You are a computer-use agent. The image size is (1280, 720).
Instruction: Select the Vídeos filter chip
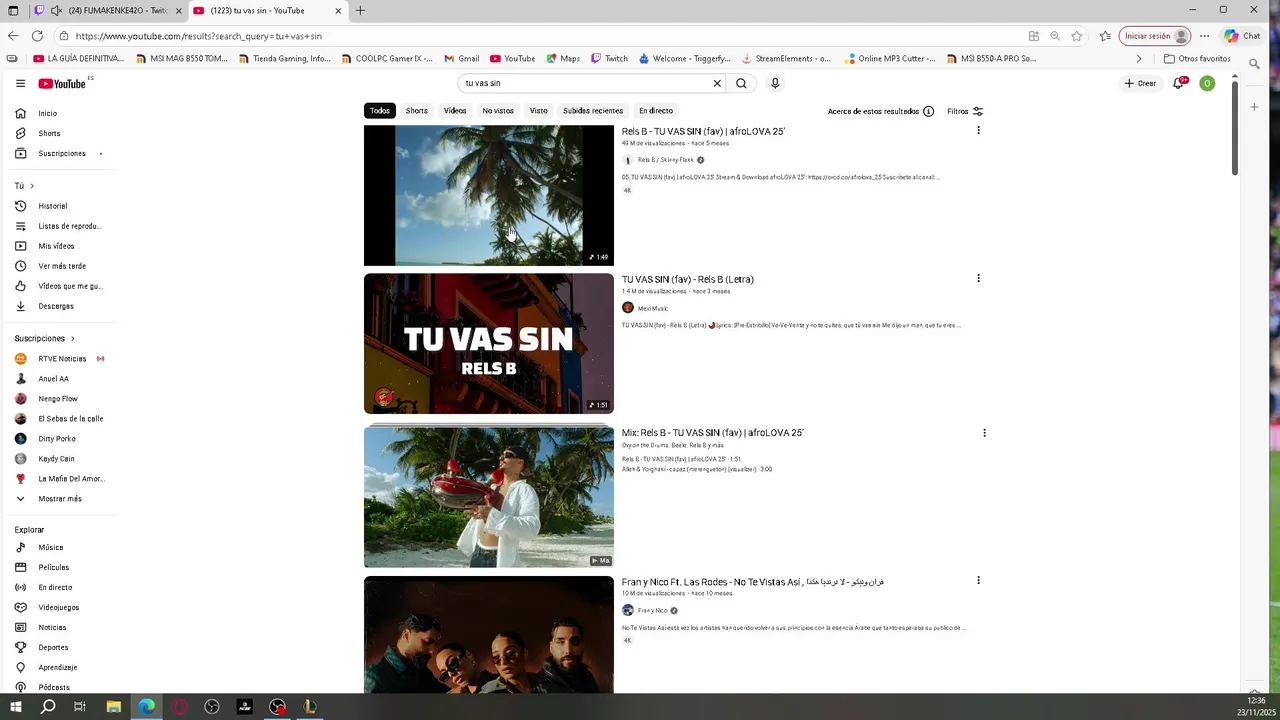(455, 111)
